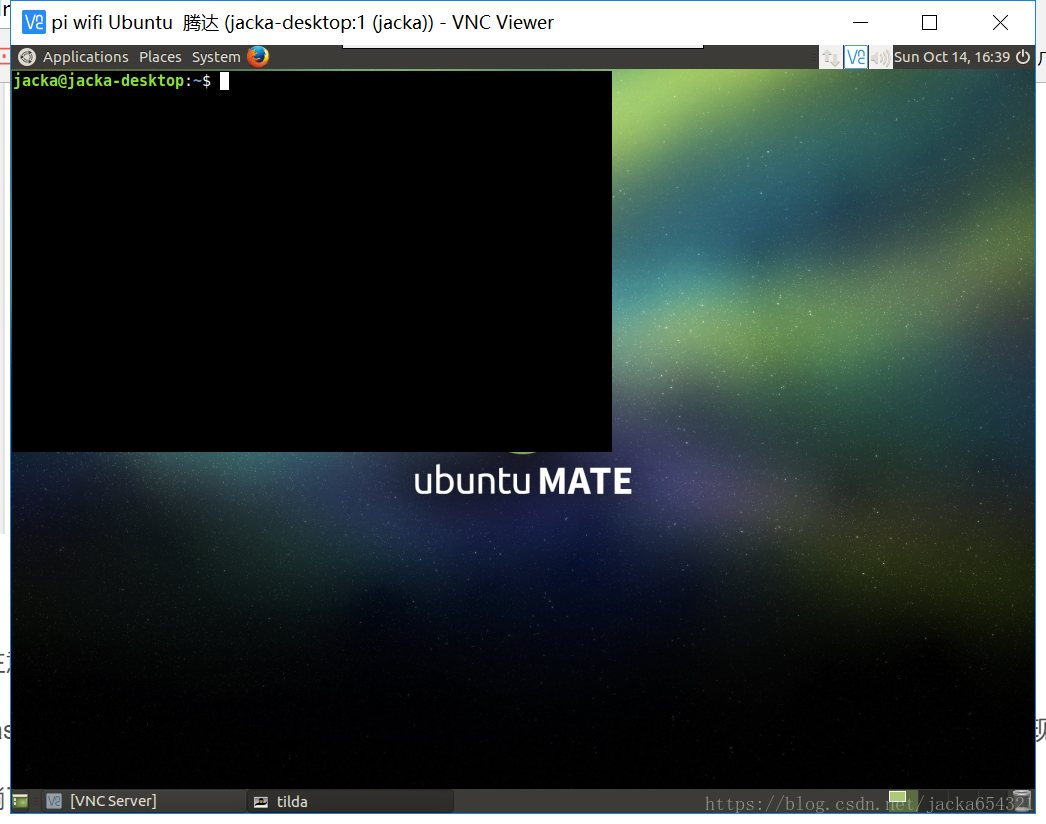Switch to the [VNC Server] taskbar window
Screen dimensions: 1046x824
coord(144,801)
